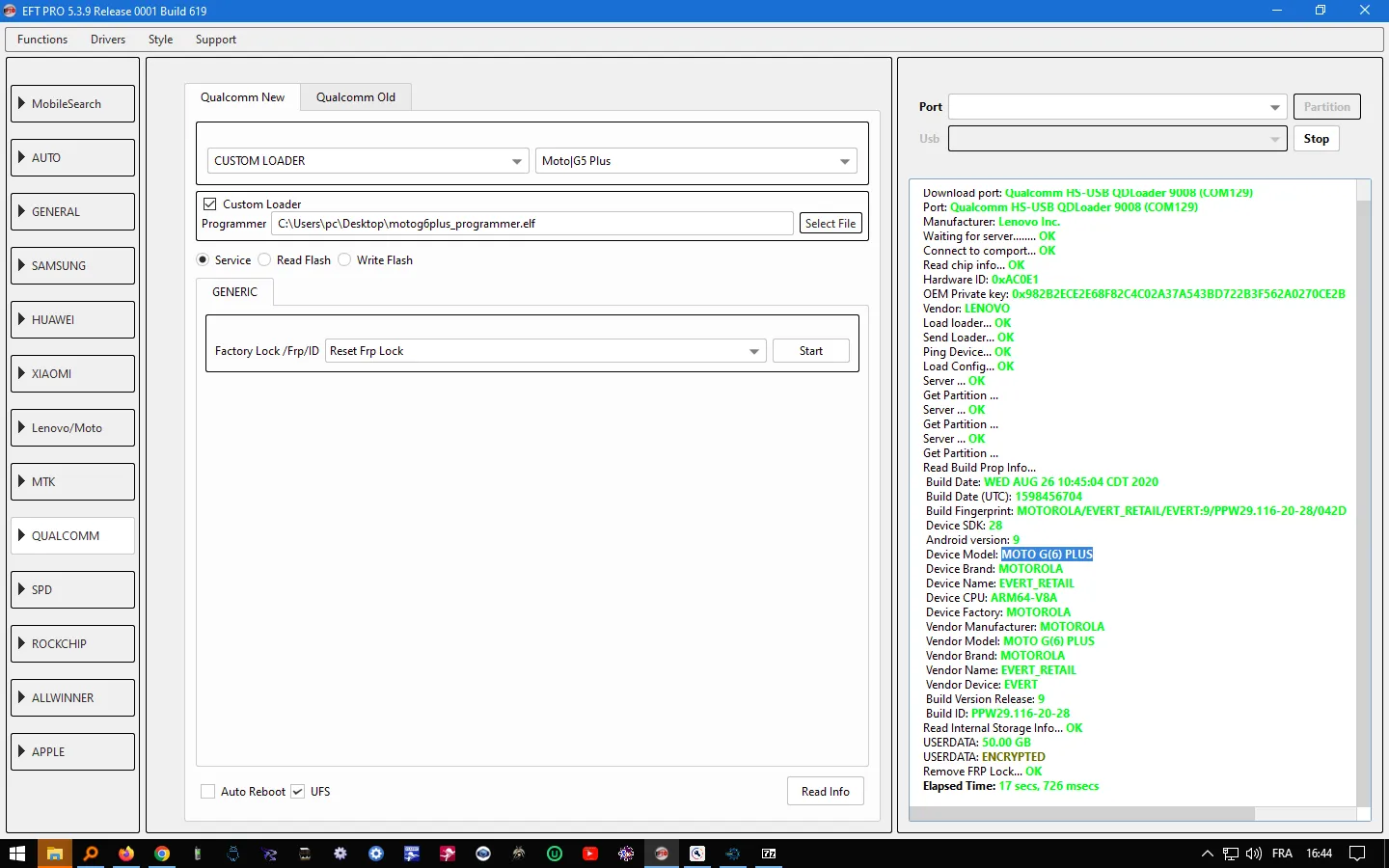Screen dimensions: 1389x868
Task: Open the Reset Frp Lock dropdown
Action: (546, 351)
